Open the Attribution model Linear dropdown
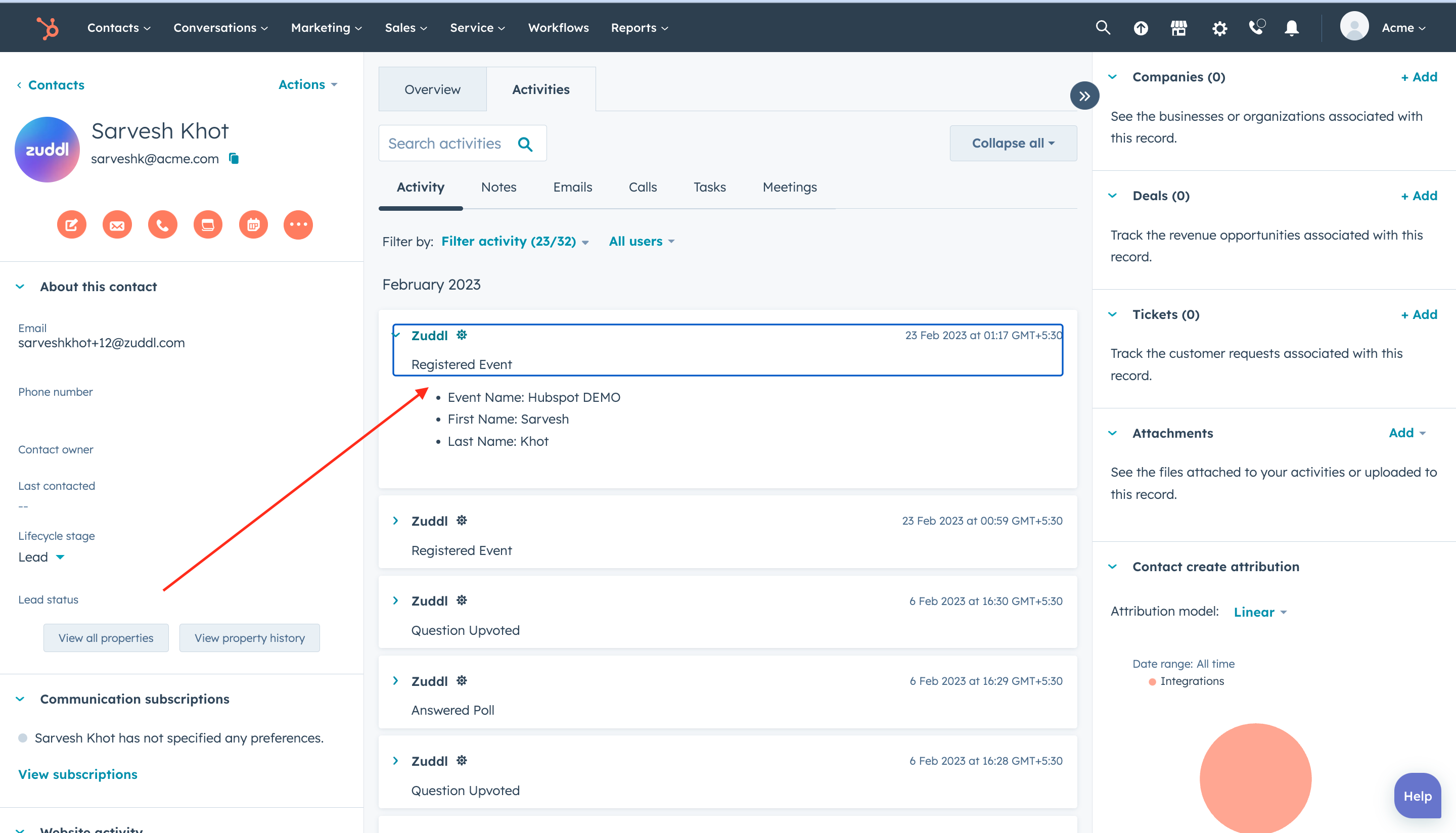1456x833 pixels. (1260, 612)
